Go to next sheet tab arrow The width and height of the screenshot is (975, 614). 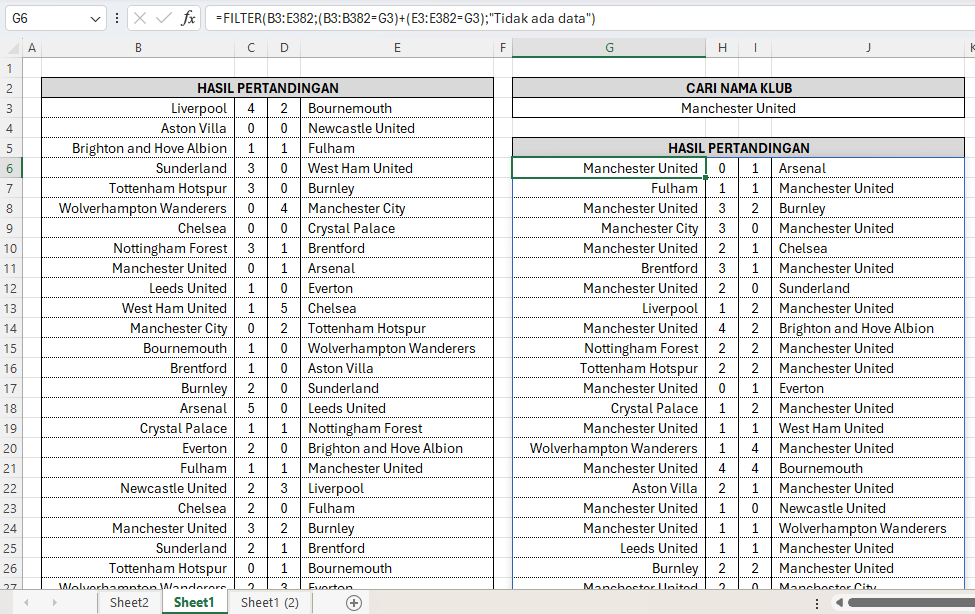pos(54,602)
